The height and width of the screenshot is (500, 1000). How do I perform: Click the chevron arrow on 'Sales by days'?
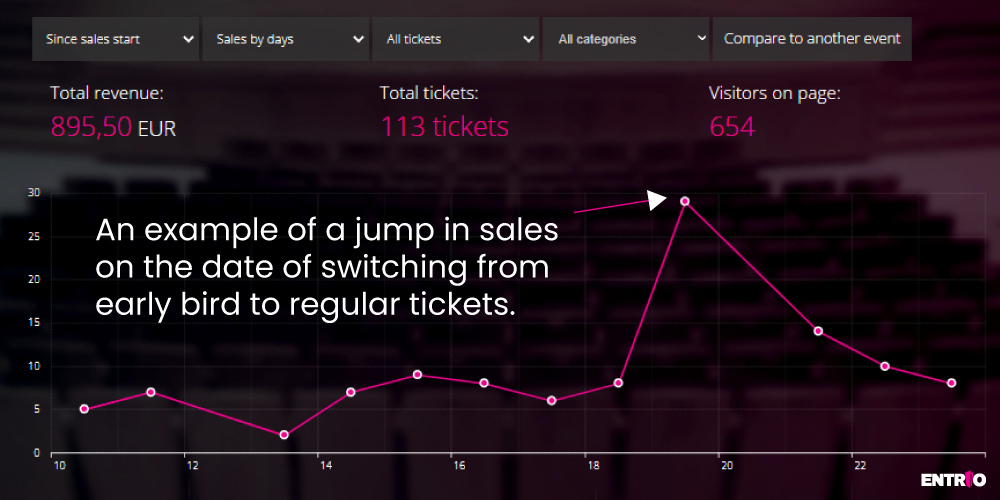coord(358,39)
